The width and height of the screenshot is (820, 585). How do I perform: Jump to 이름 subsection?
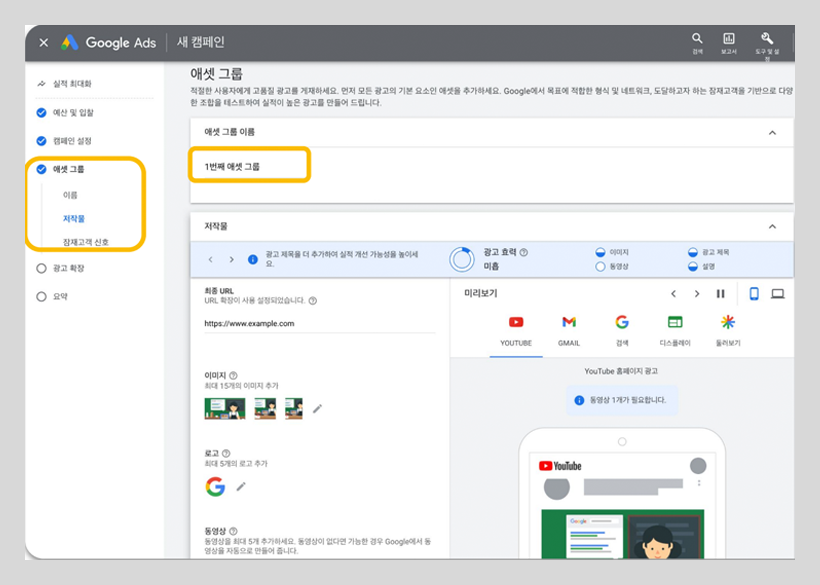(70, 195)
